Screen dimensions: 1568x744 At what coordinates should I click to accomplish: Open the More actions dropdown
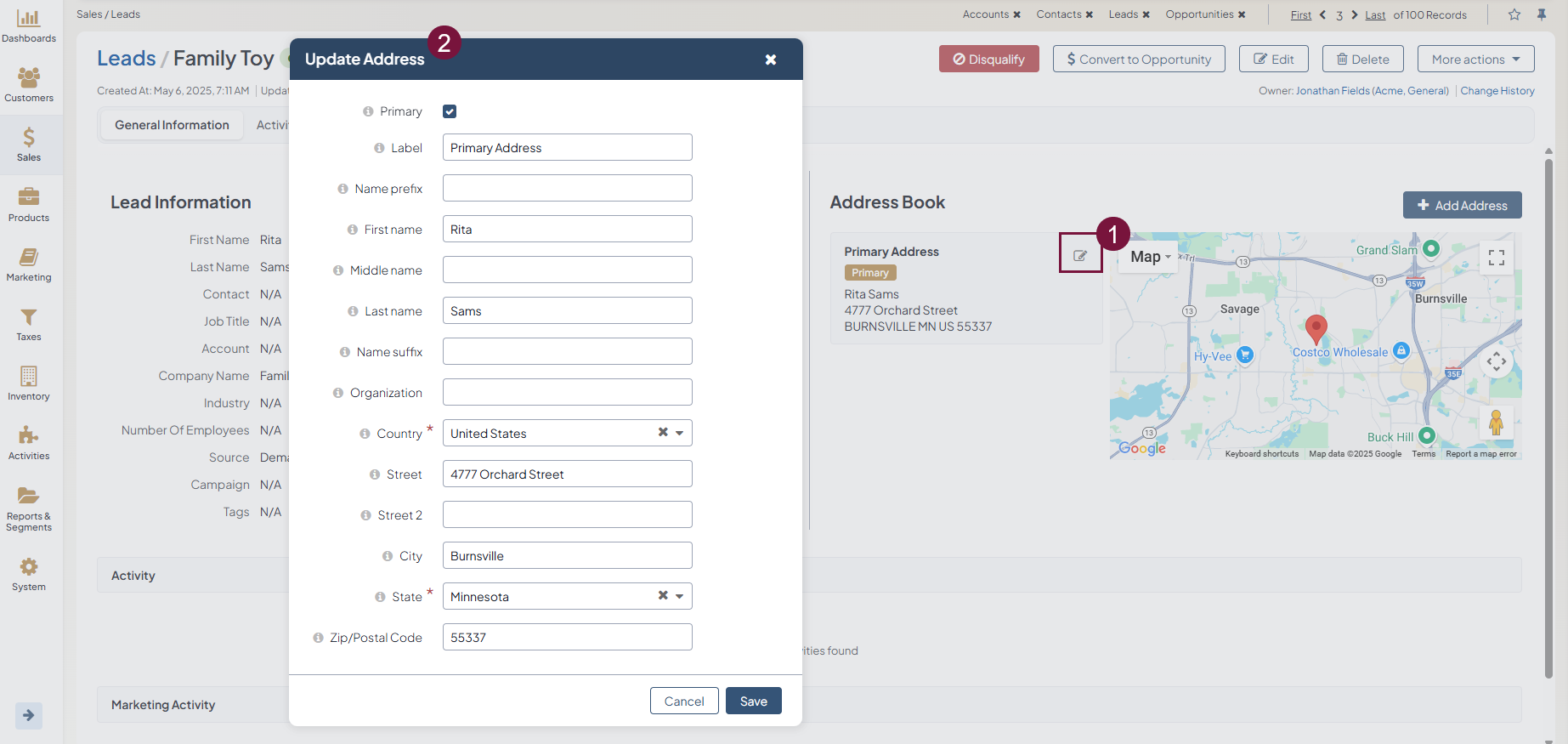coord(1475,60)
